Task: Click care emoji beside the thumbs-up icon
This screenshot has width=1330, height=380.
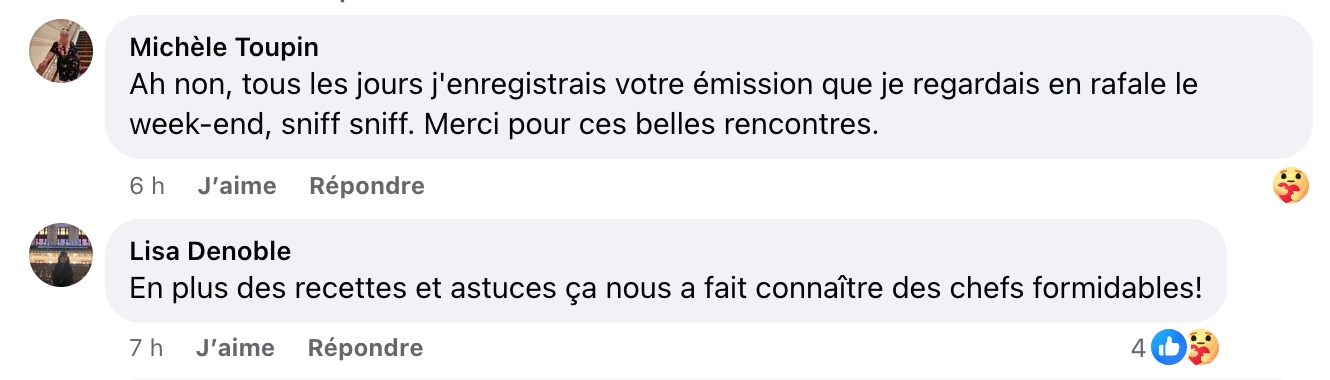Action: click(x=1201, y=348)
